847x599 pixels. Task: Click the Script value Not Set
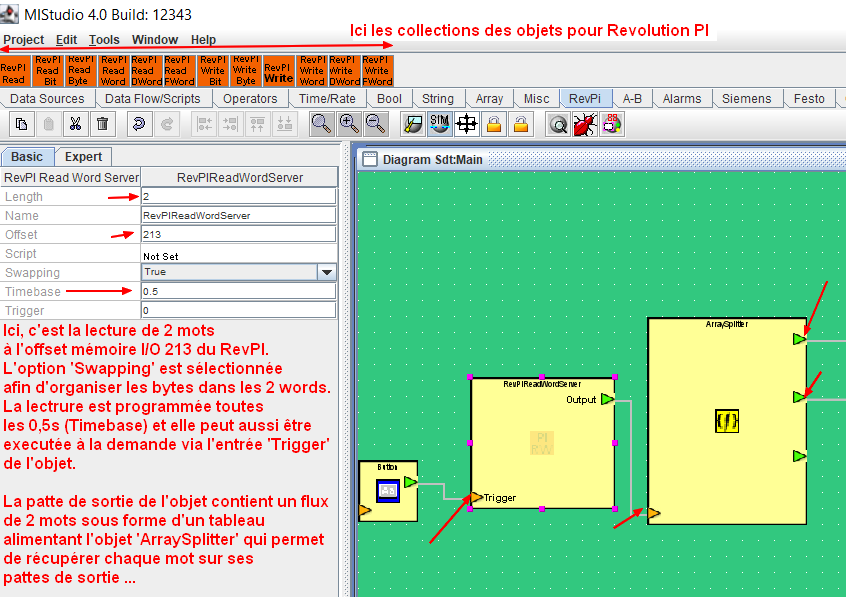pos(161,257)
